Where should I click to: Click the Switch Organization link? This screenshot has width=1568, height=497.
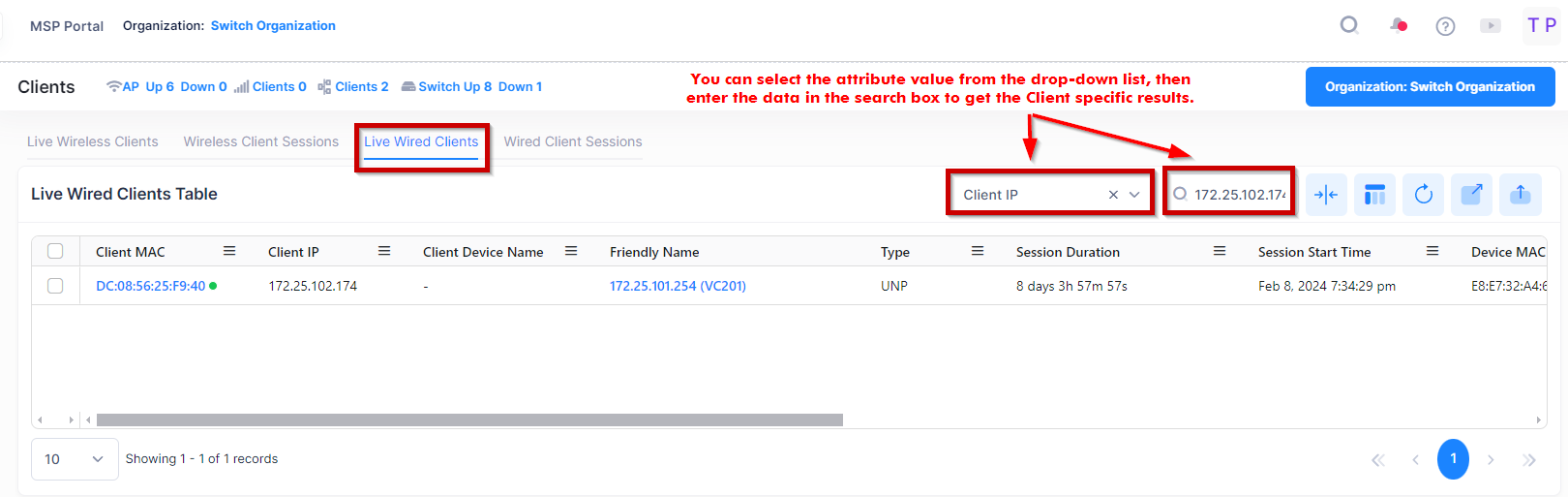pyautogui.click(x=273, y=26)
